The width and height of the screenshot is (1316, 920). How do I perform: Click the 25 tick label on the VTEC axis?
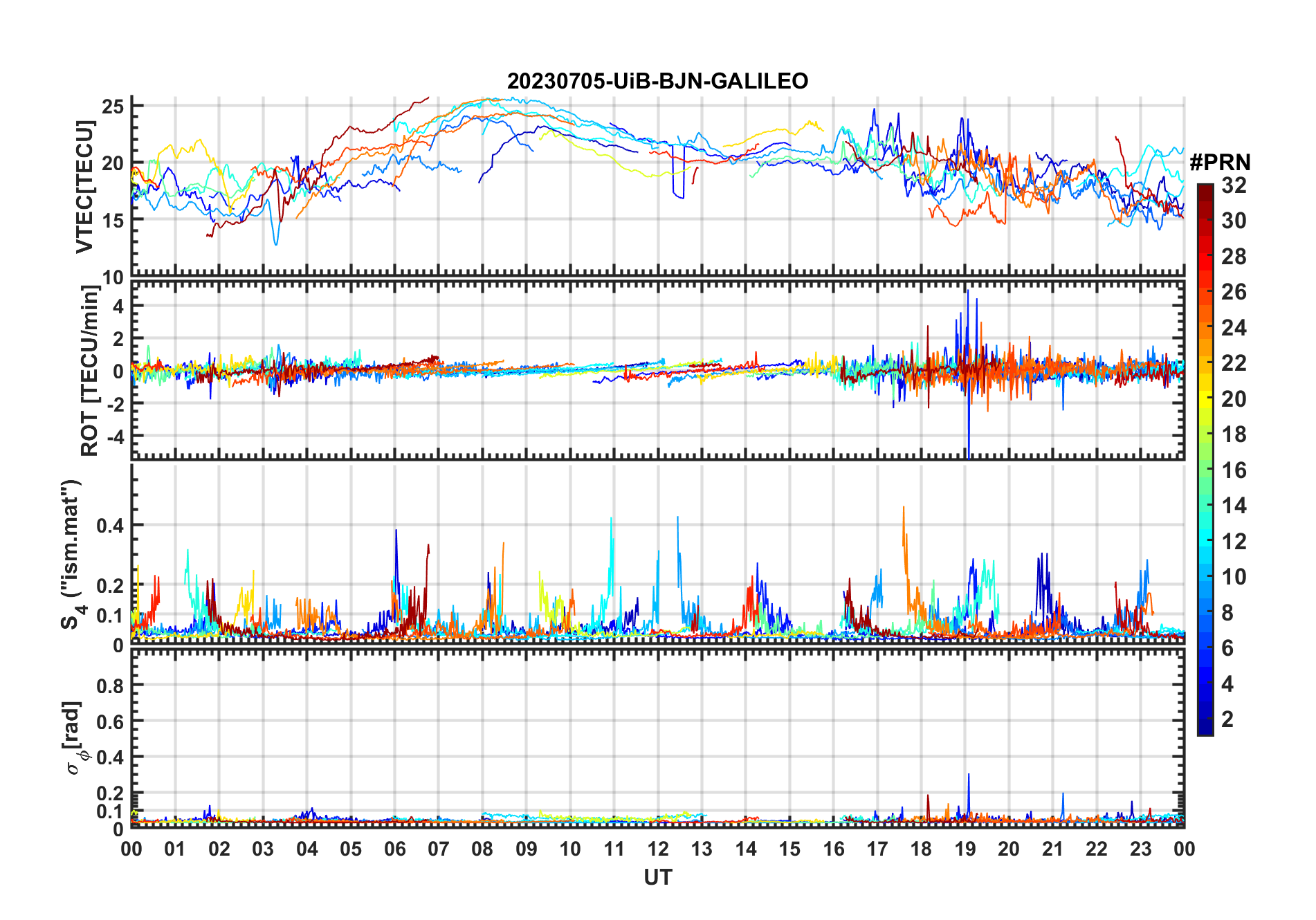coord(113,106)
